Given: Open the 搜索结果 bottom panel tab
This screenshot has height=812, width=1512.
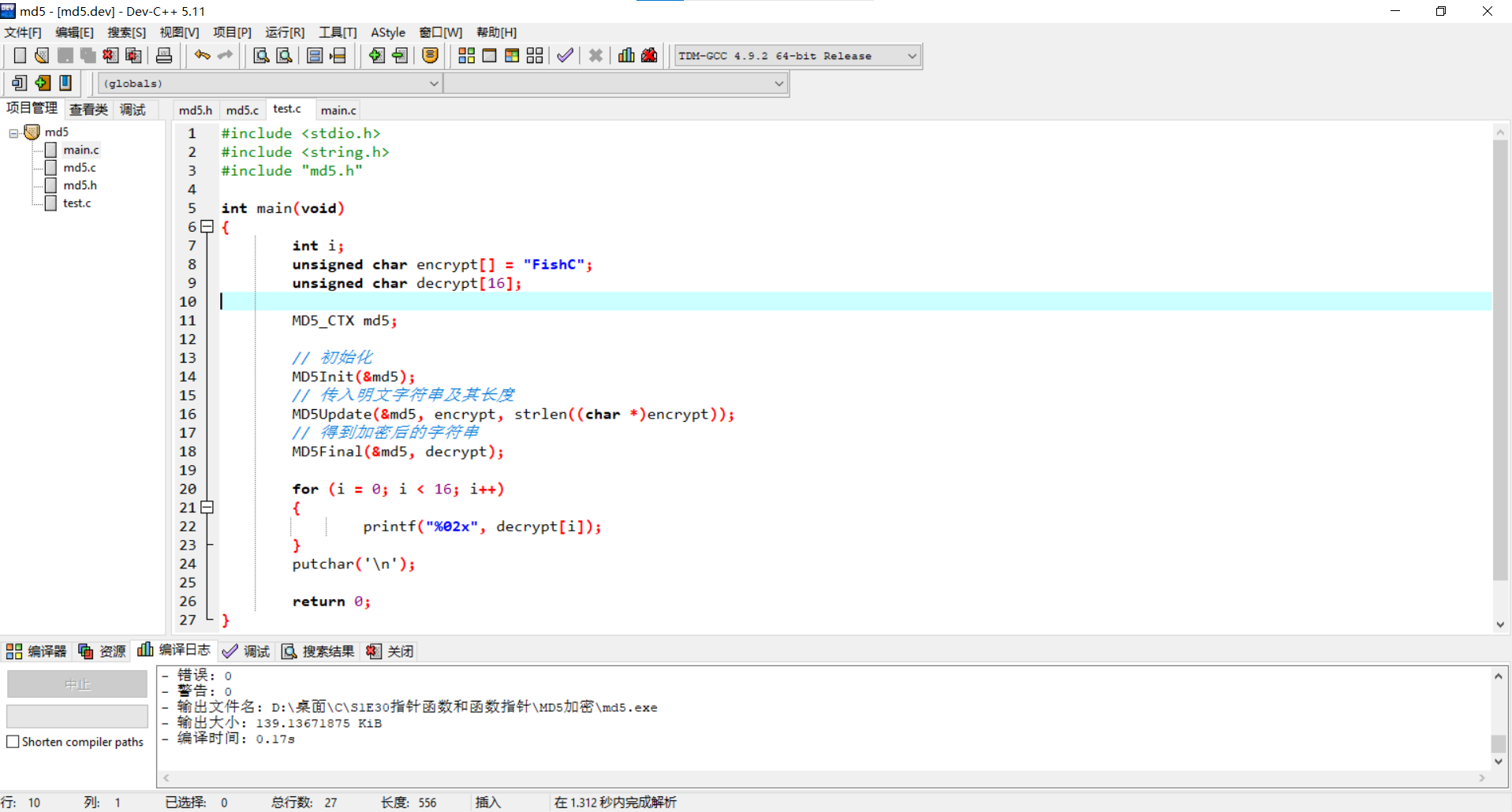Looking at the screenshot, I should 319,651.
